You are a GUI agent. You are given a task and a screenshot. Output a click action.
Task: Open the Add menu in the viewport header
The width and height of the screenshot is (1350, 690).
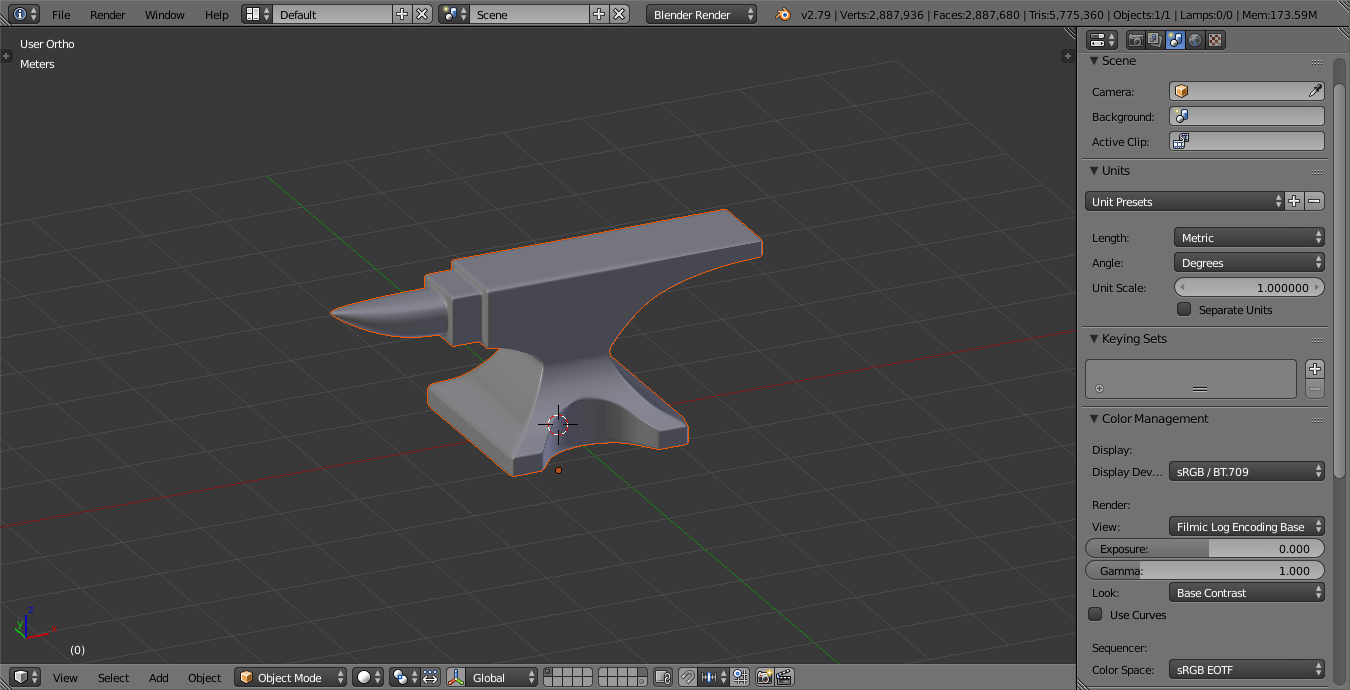(x=158, y=677)
